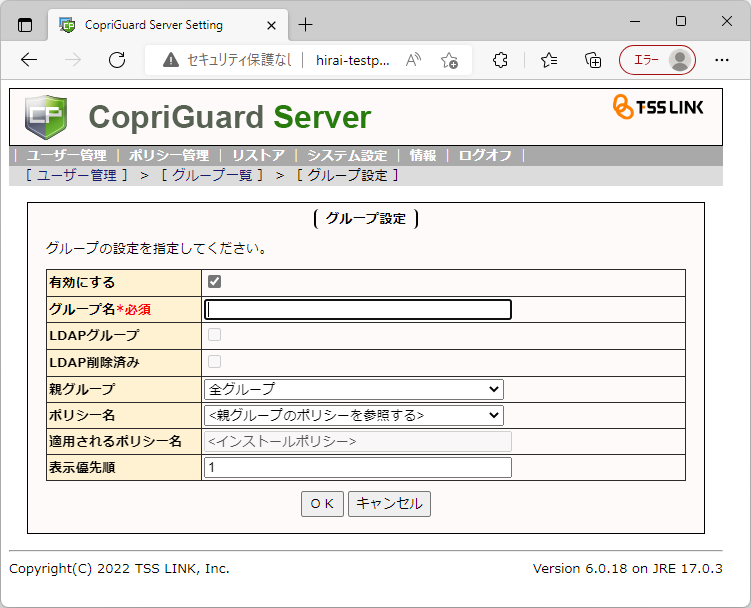Click the Forward navigation arrow
The image size is (751, 608).
[73, 60]
